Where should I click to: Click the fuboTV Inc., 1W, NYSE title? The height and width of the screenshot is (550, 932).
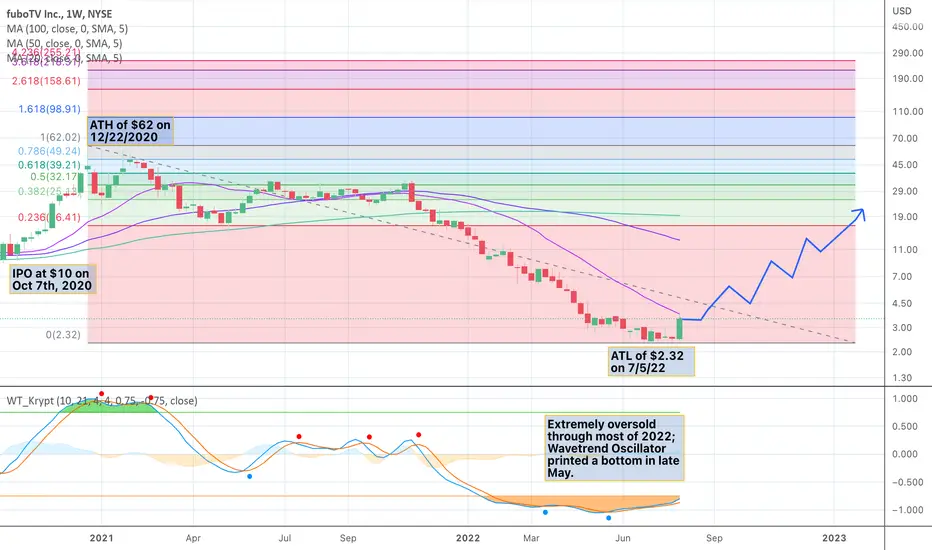click(59, 14)
